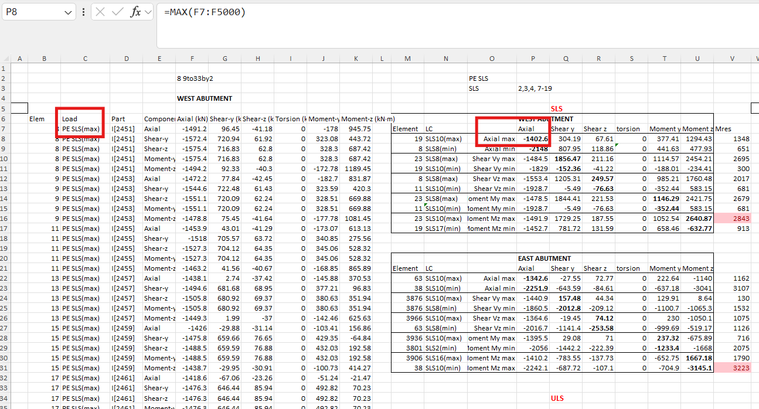Select column P header
The width and height of the screenshot is (759, 409).
click(x=533, y=59)
